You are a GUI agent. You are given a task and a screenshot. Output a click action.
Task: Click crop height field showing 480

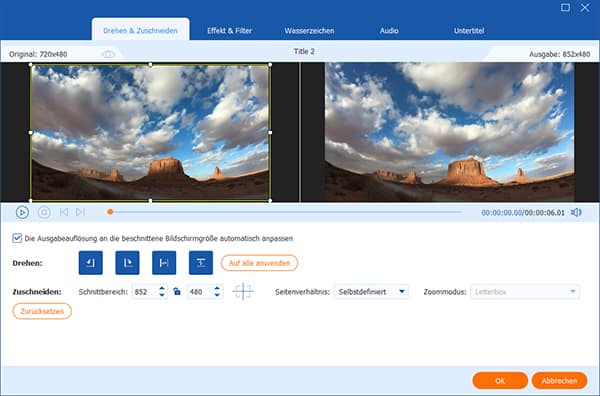200,292
